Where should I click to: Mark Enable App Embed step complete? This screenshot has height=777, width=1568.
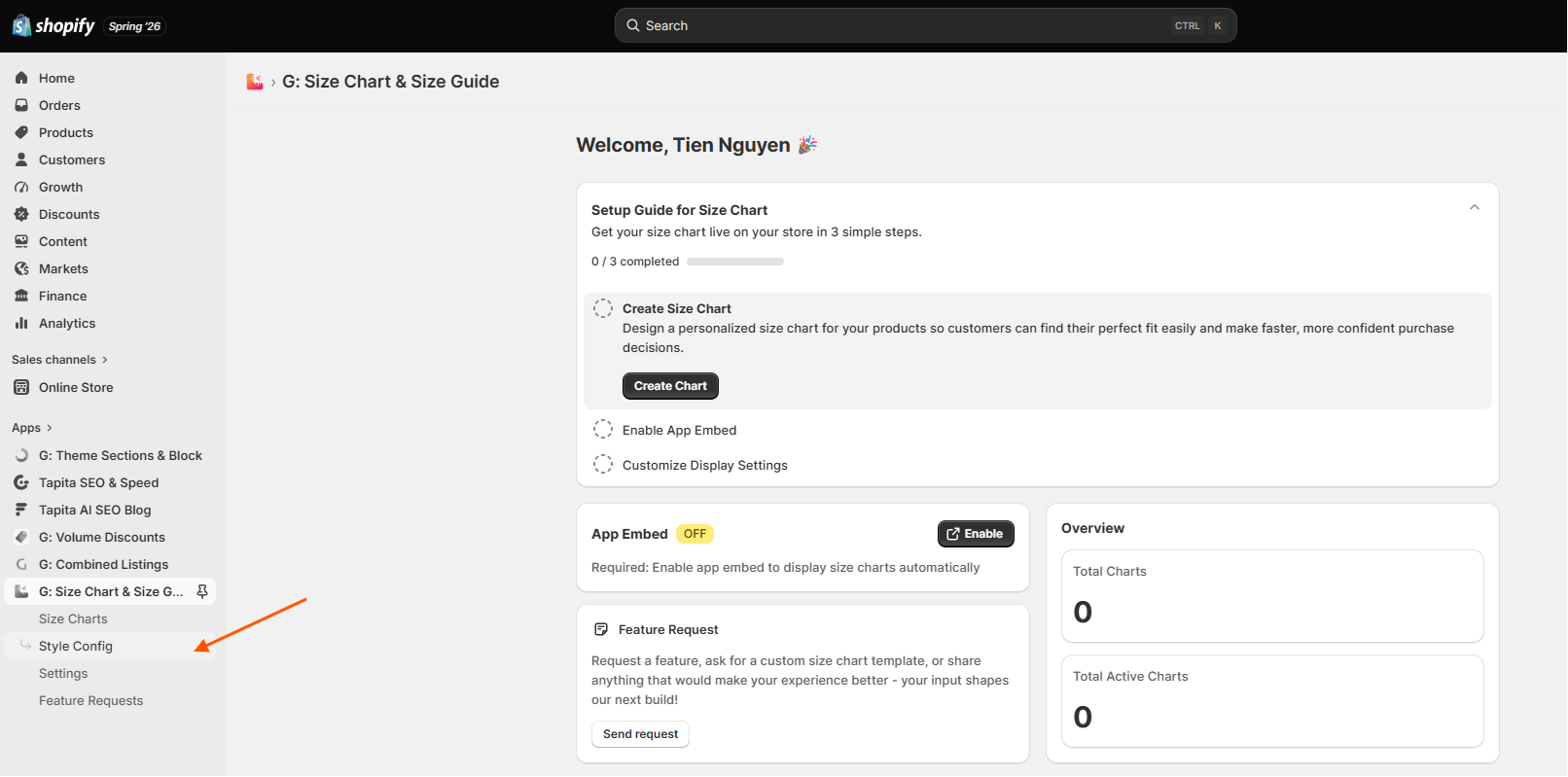coord(603,429)
